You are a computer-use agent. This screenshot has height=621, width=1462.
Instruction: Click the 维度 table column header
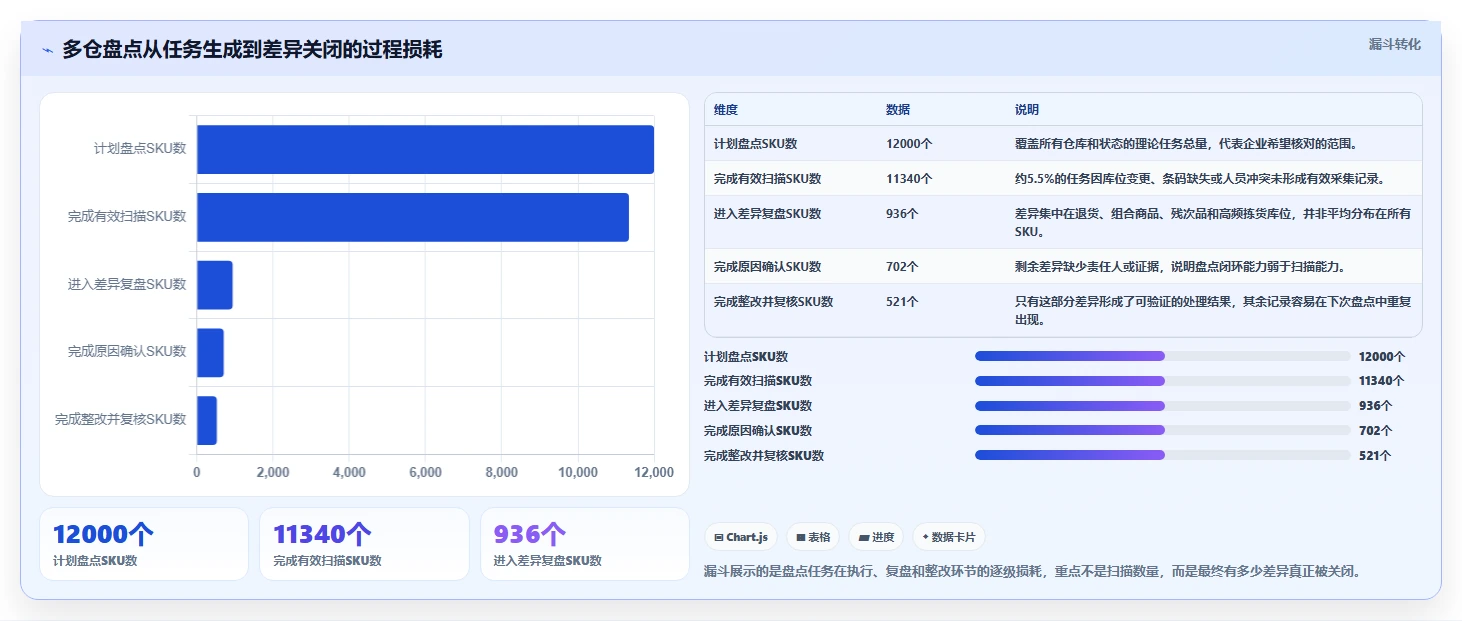726,110
